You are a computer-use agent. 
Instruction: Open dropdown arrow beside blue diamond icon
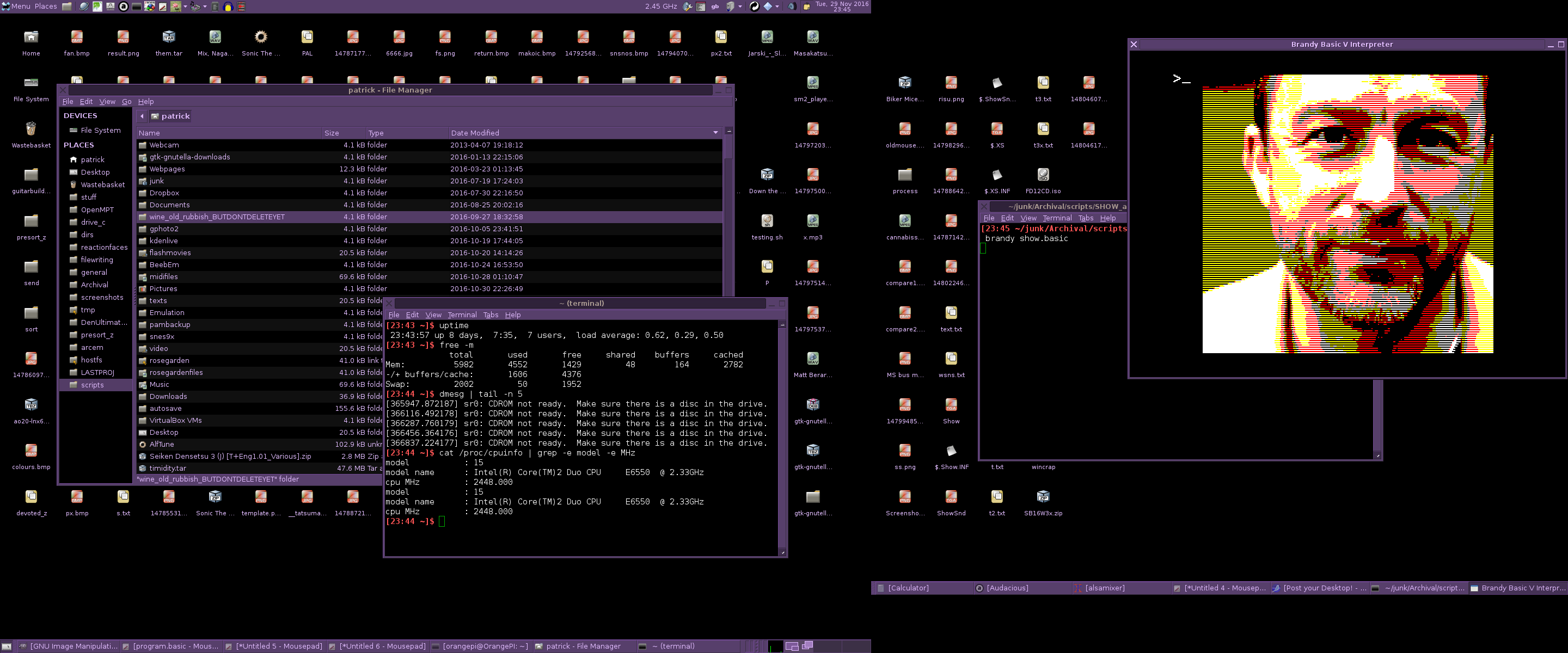pos(777,7)
